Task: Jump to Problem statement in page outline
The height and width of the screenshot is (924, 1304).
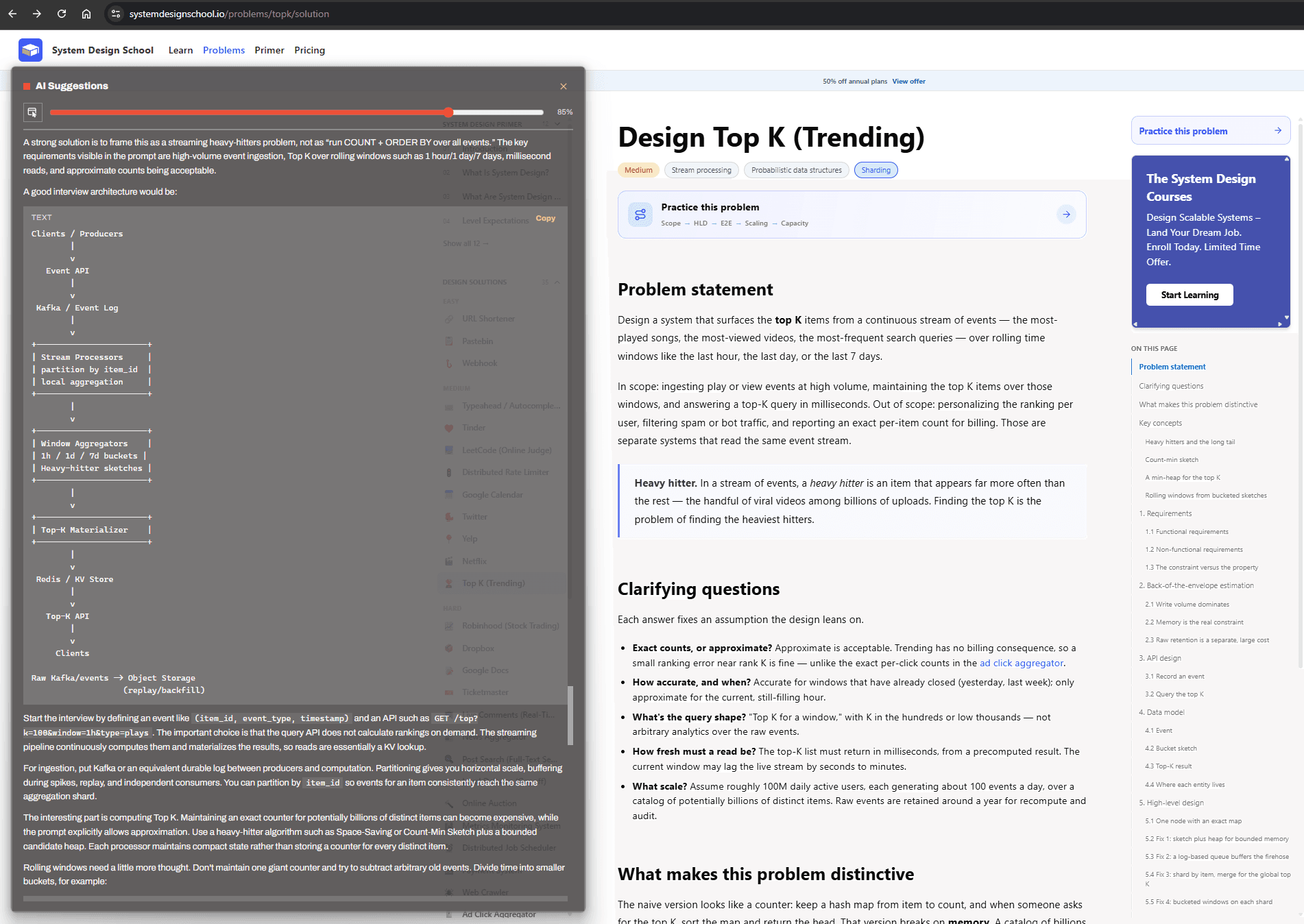Action: coord(1172,367)
